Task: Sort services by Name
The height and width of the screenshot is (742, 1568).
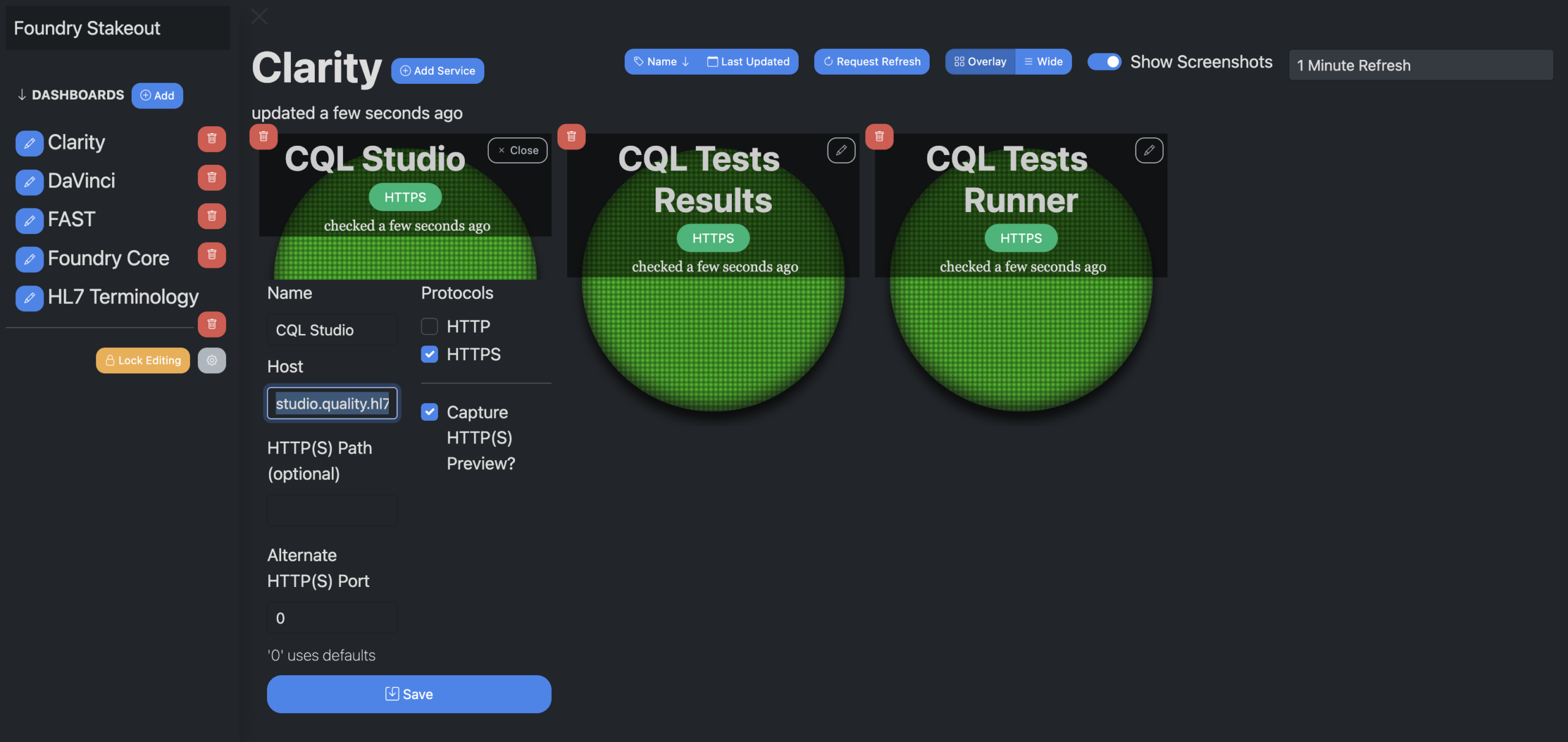Action: pyautogui.click(x=661, y=62)
